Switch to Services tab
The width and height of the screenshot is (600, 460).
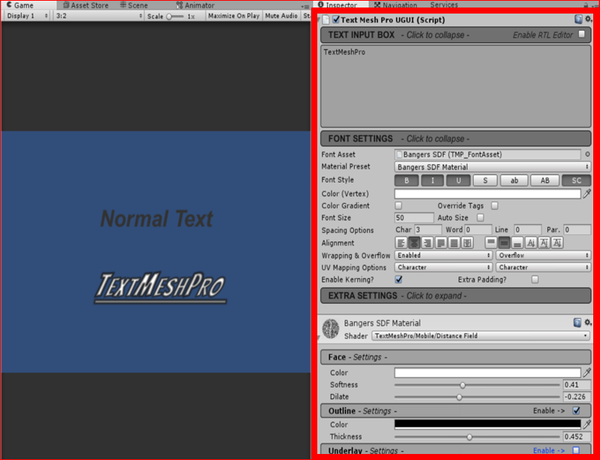point(444,5)
